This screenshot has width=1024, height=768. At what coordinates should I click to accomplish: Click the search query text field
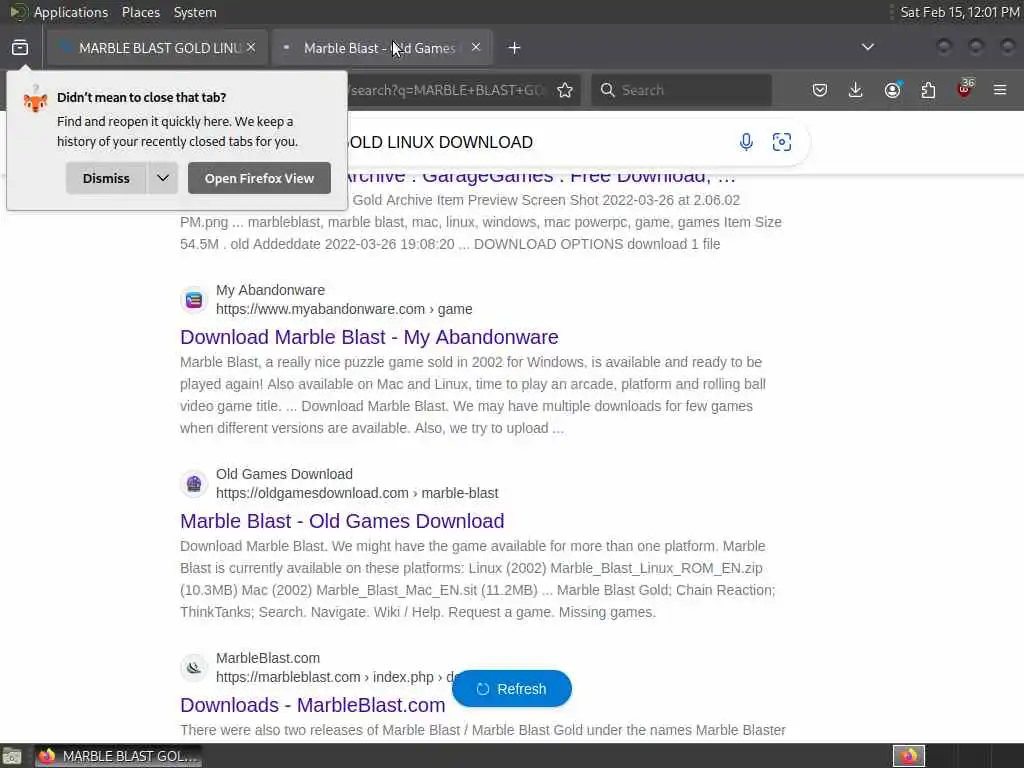point(536,142)
